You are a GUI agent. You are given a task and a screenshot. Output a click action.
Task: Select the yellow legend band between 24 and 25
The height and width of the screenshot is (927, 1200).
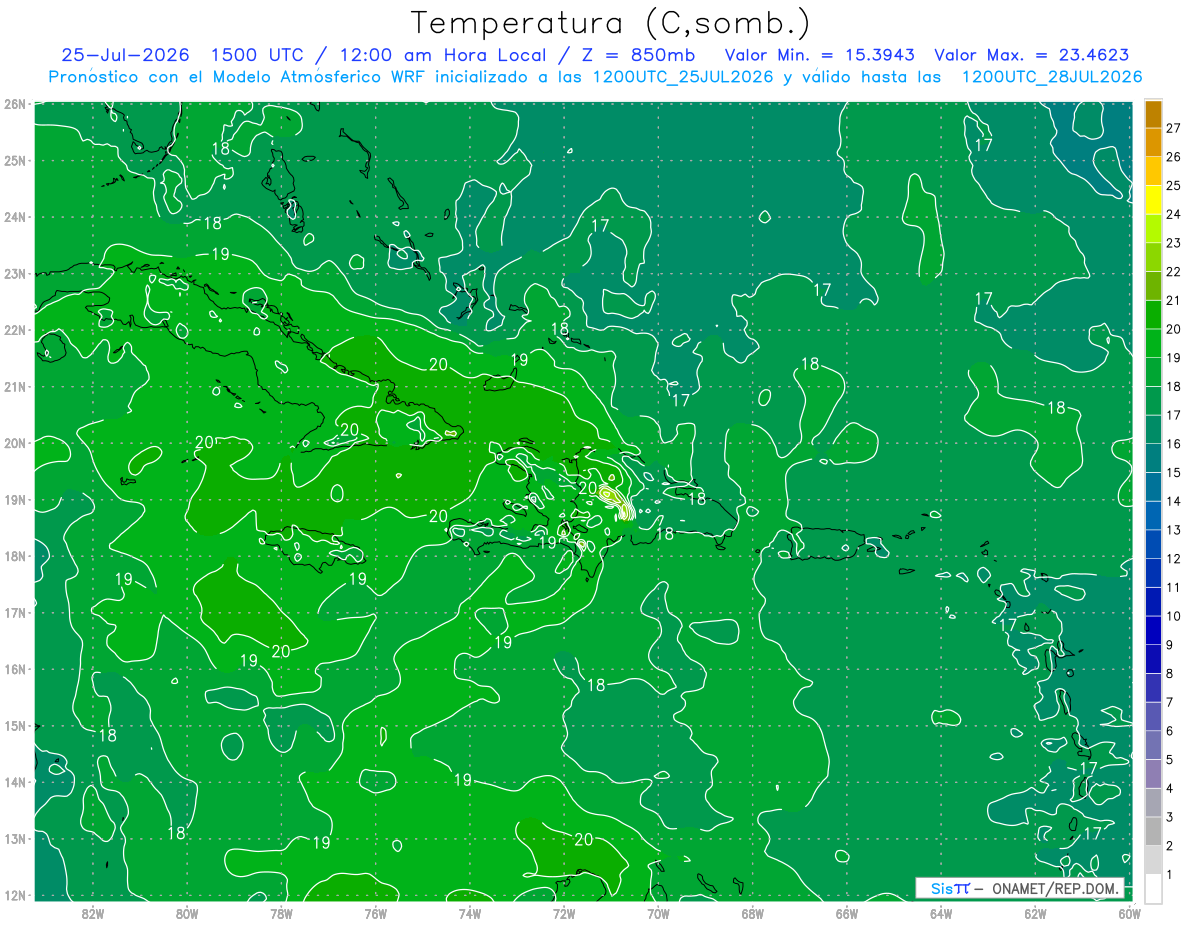pyautogui.click(x=1153, y=199)
